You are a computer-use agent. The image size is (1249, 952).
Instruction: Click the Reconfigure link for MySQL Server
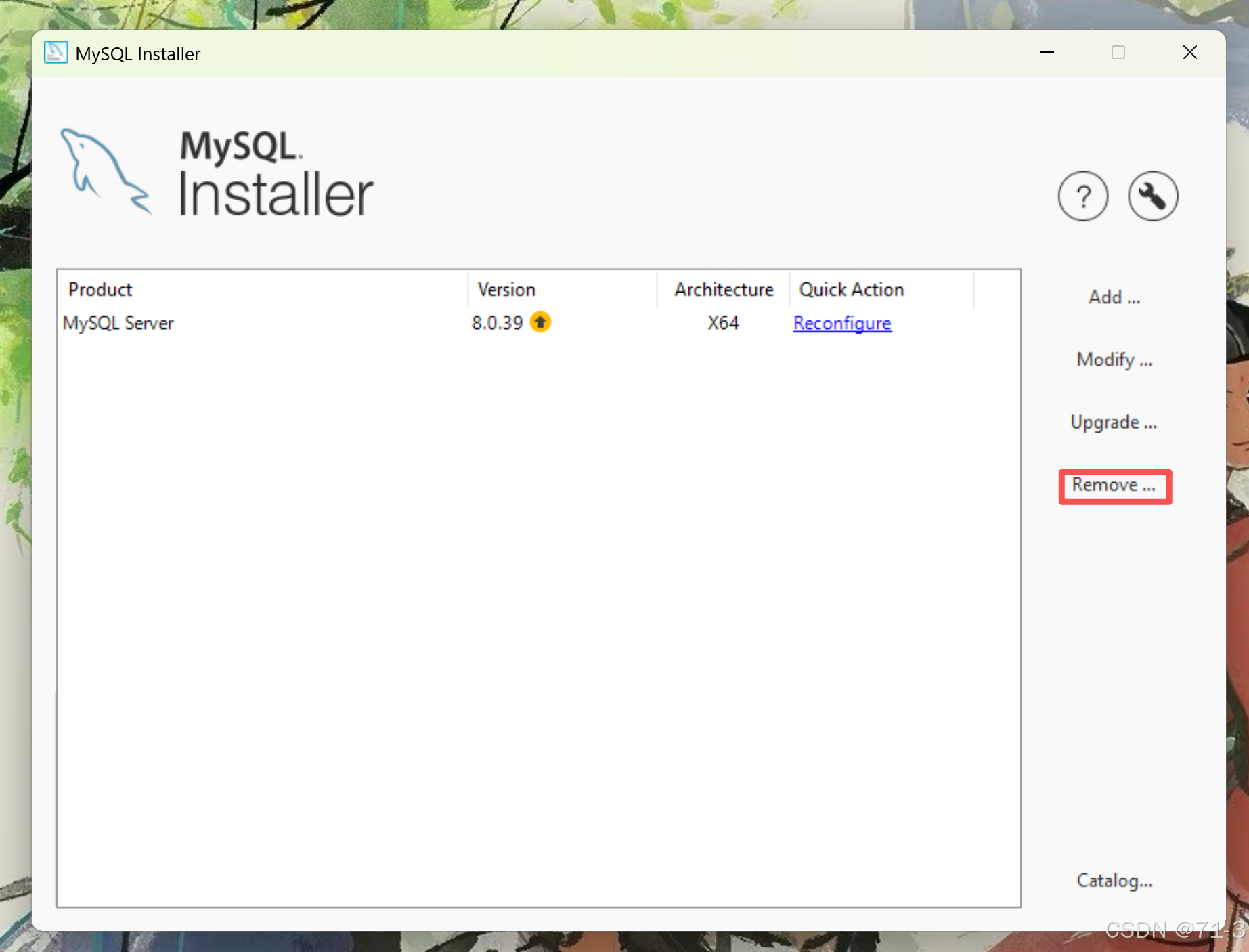842,323
